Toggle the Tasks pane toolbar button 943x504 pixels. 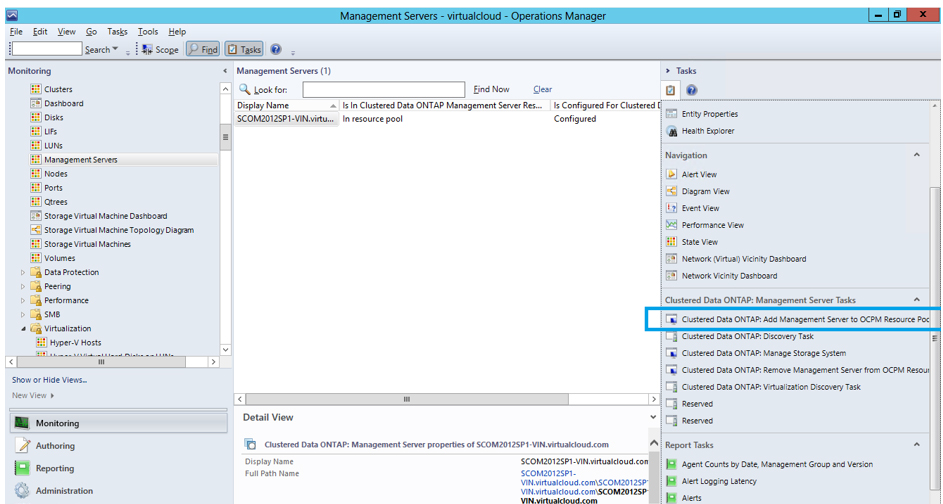(244, 49)
